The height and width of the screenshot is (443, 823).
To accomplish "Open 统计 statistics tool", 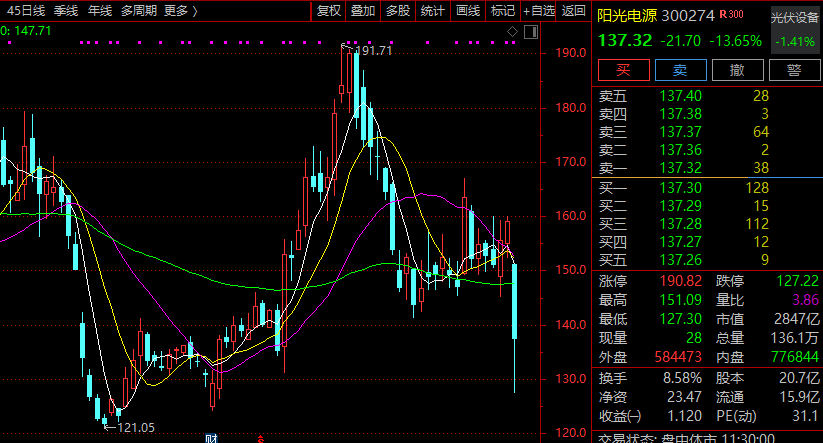I will [x=432, y=10].
